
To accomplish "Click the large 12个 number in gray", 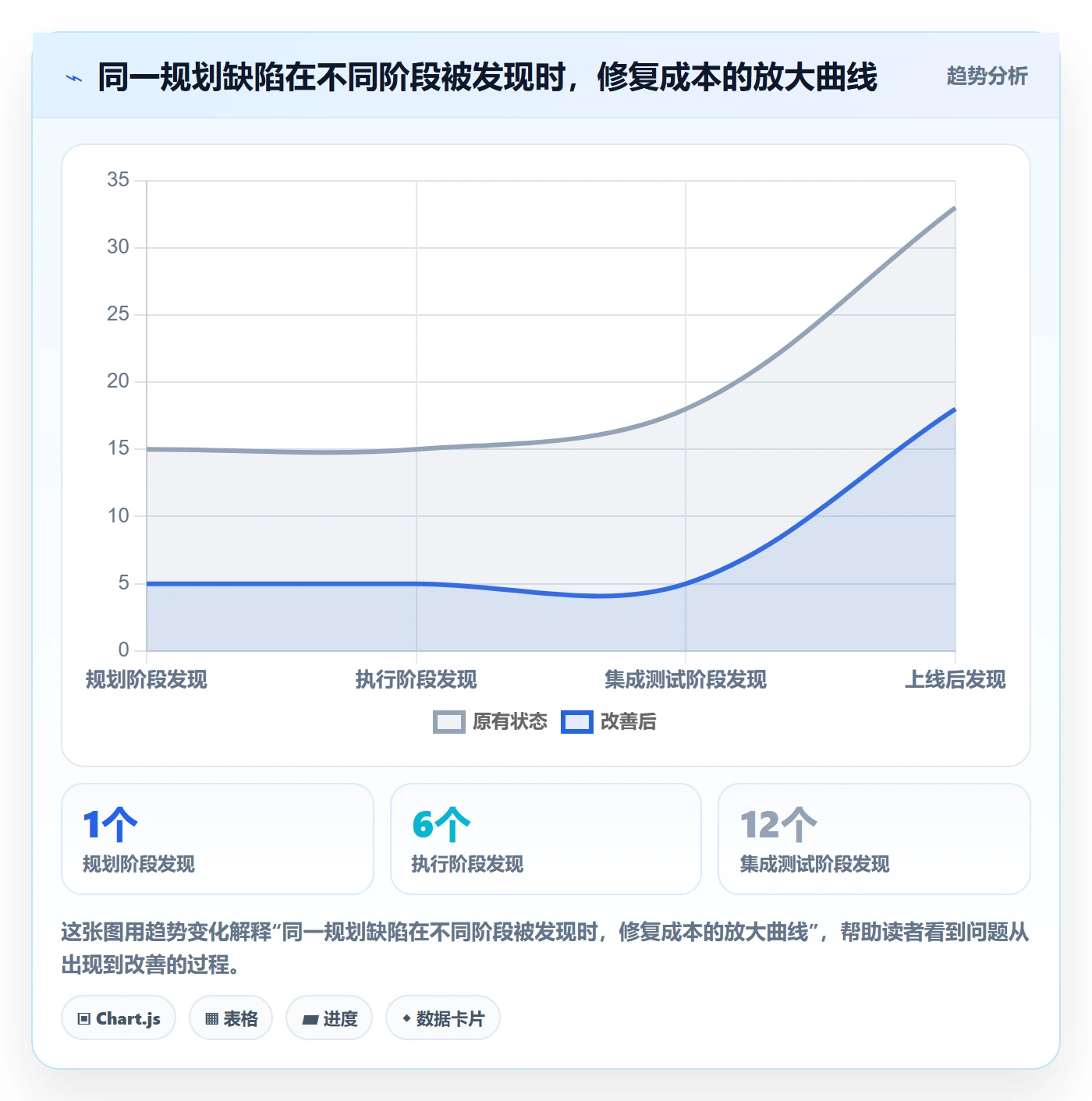I will (x=778, y=825).
